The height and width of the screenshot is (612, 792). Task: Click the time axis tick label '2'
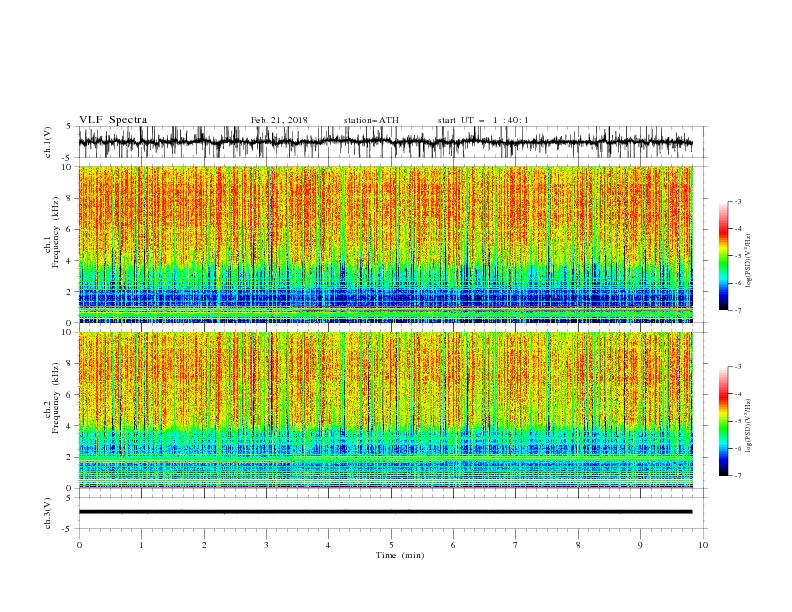click(x=204, y=545)
